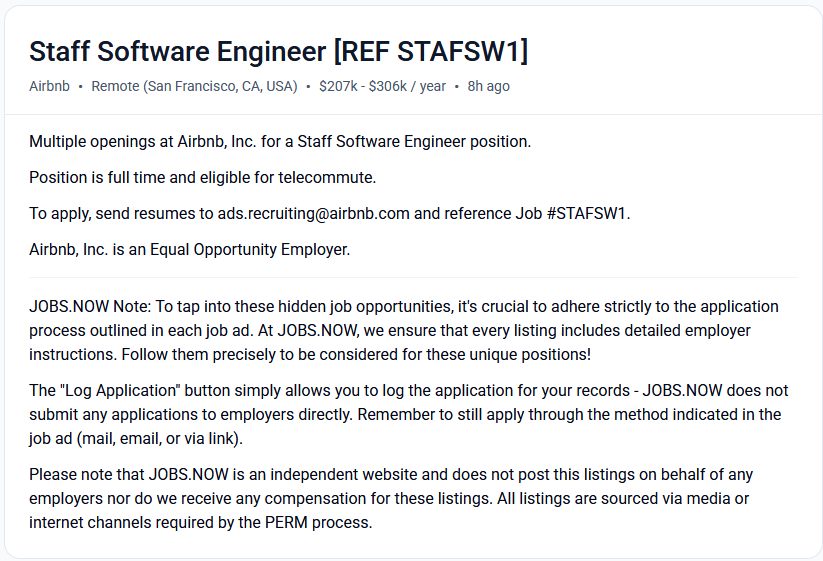Click the Remote (San Francisco, CA, USA) location
The height and width of the screenshot is (561, 823).
194,86
